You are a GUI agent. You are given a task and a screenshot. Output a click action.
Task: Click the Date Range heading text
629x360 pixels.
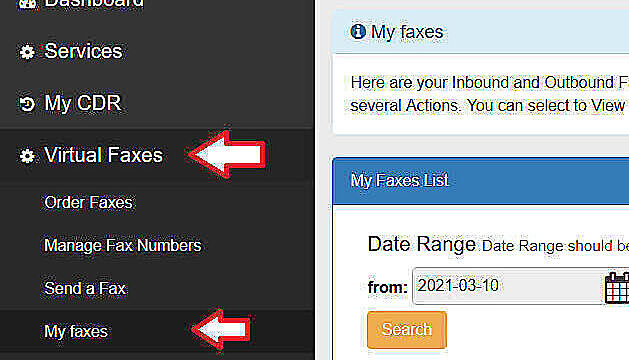[422, 244]
